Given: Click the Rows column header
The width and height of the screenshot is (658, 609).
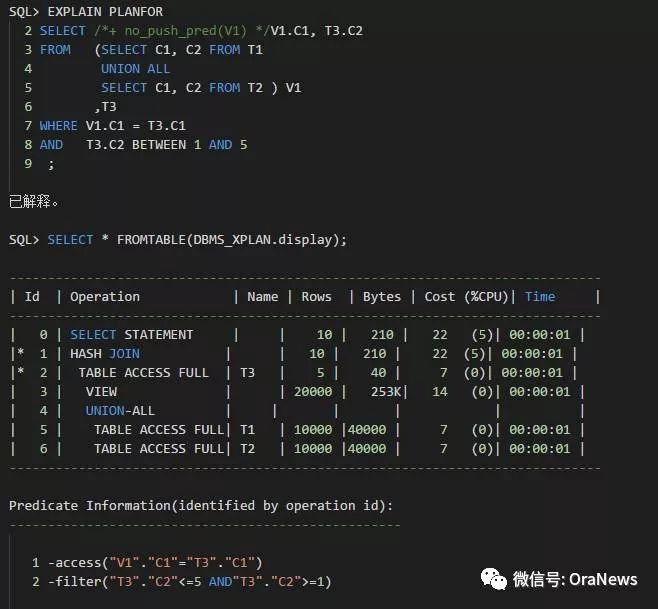Looking at the screenshot, I should [316, 297].
